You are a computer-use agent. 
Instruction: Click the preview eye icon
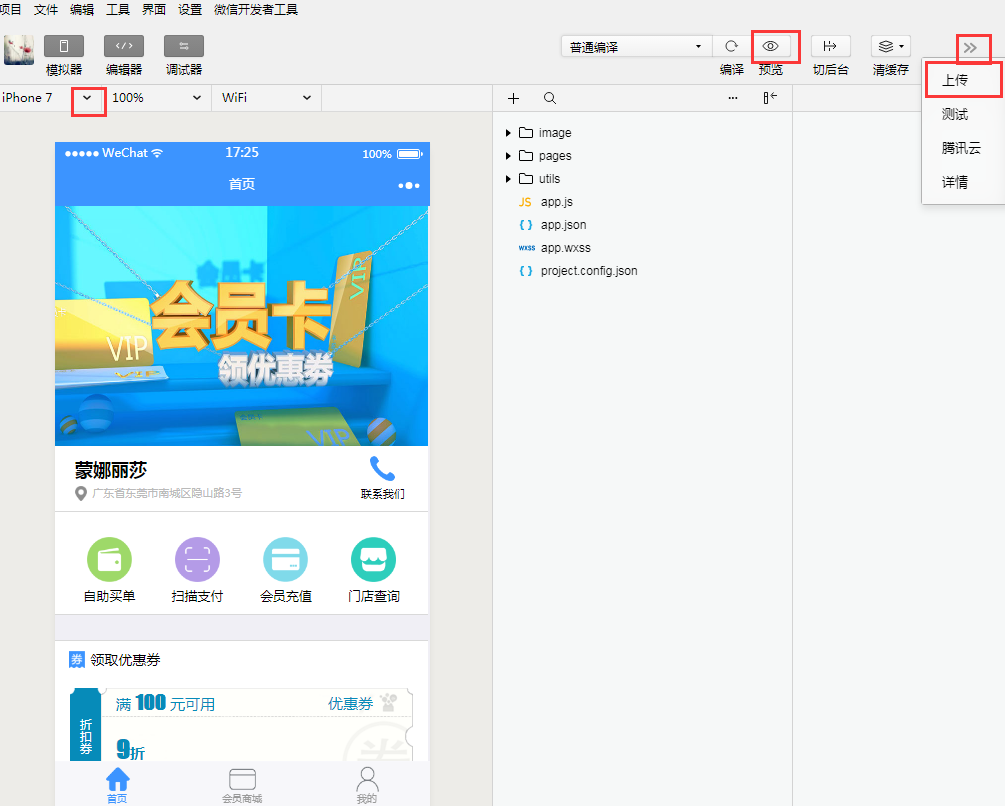(770, 46)
